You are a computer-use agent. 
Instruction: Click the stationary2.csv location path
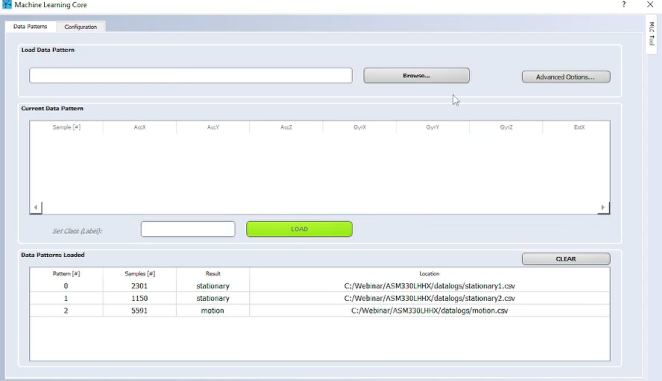pyautogui.click(x=429, y=298)
